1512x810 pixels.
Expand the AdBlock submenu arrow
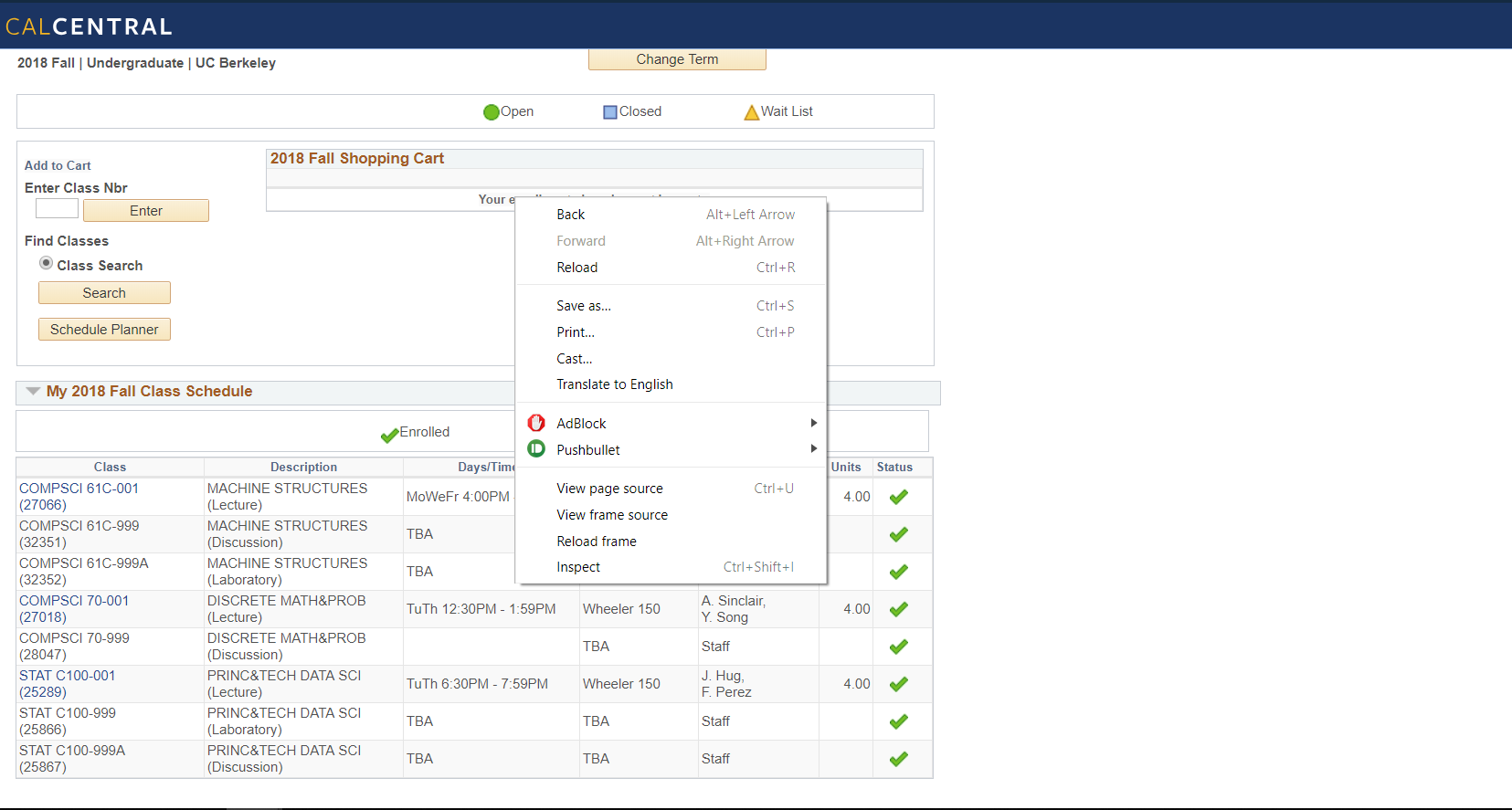tap(813, 423)
